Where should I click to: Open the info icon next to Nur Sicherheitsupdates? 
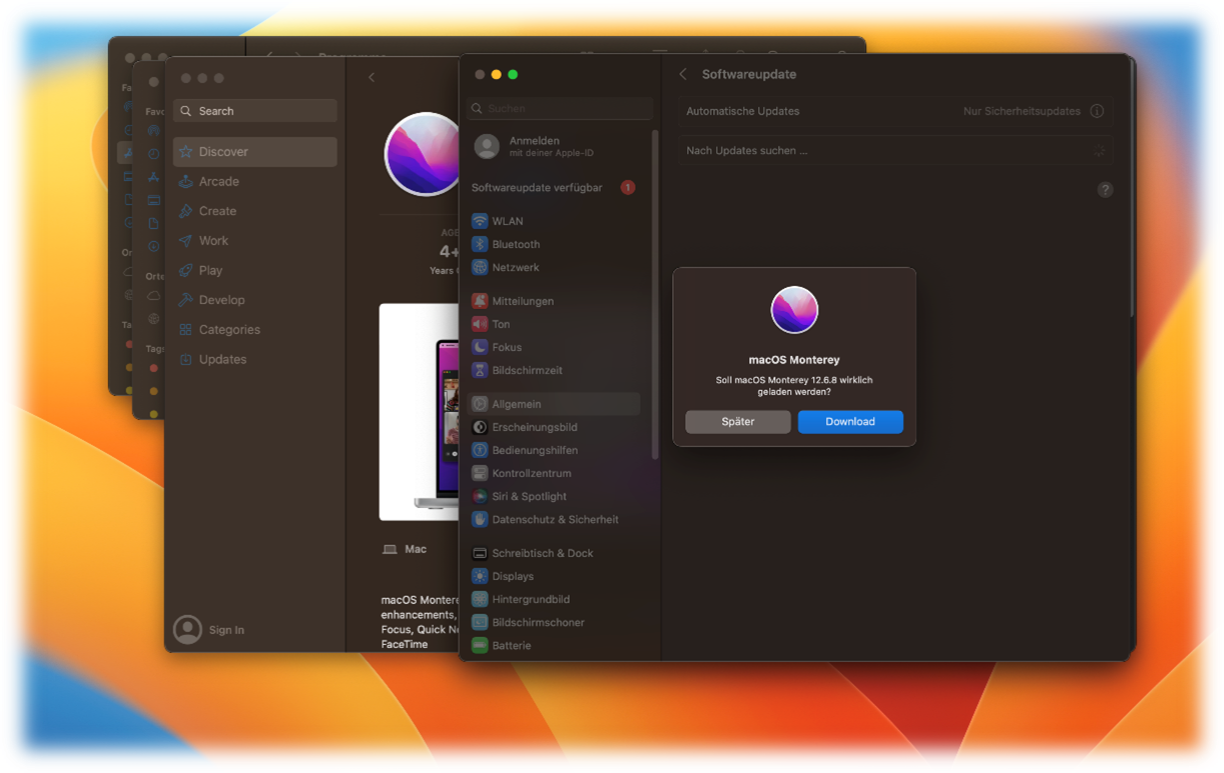tap(1097, 111)
